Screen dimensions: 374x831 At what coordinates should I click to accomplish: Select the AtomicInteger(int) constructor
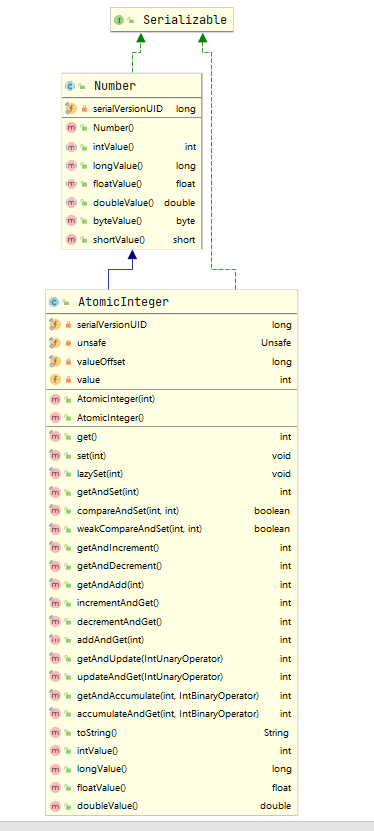click(172, 399)
